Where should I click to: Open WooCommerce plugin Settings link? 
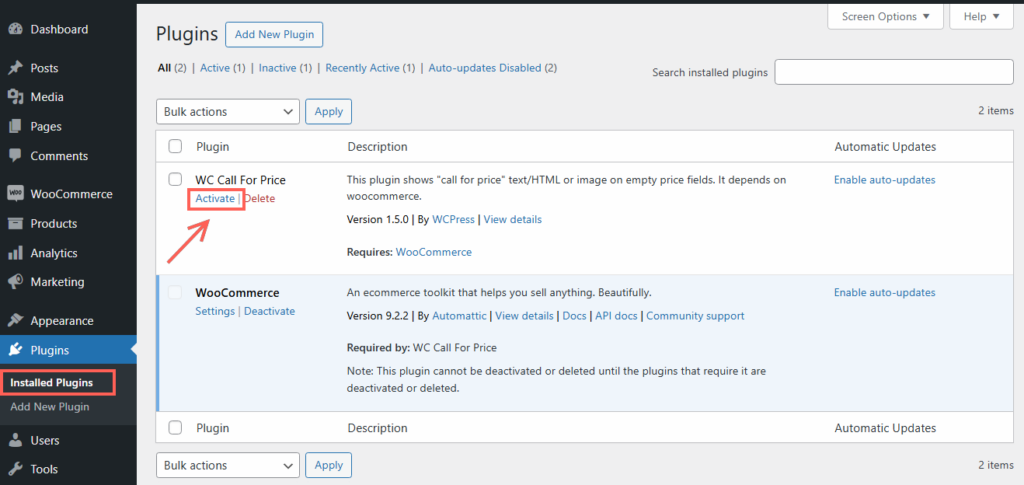click(215, 311)
